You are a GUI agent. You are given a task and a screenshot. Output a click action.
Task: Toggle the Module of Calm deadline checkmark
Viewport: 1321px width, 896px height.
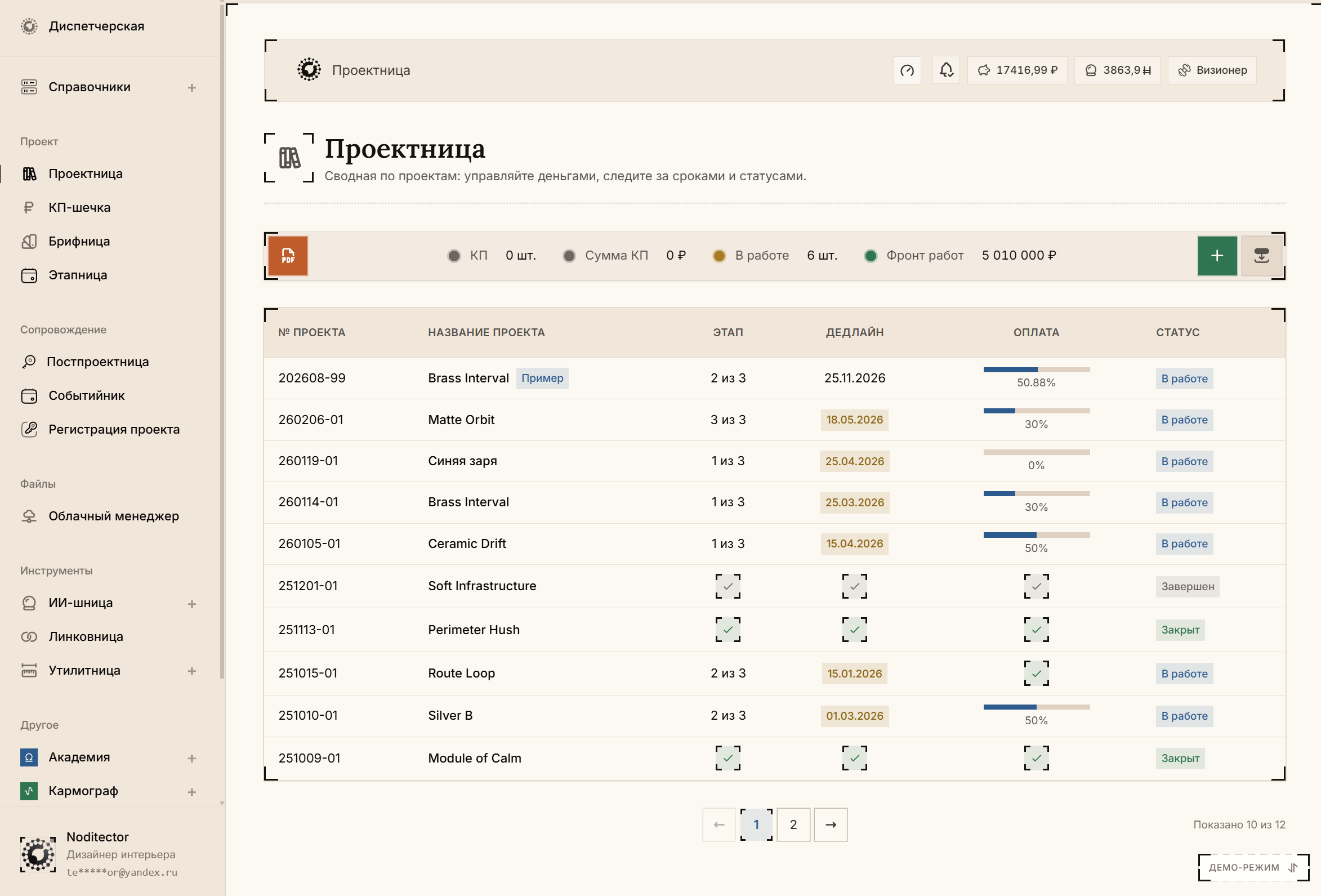coord(854,758)
